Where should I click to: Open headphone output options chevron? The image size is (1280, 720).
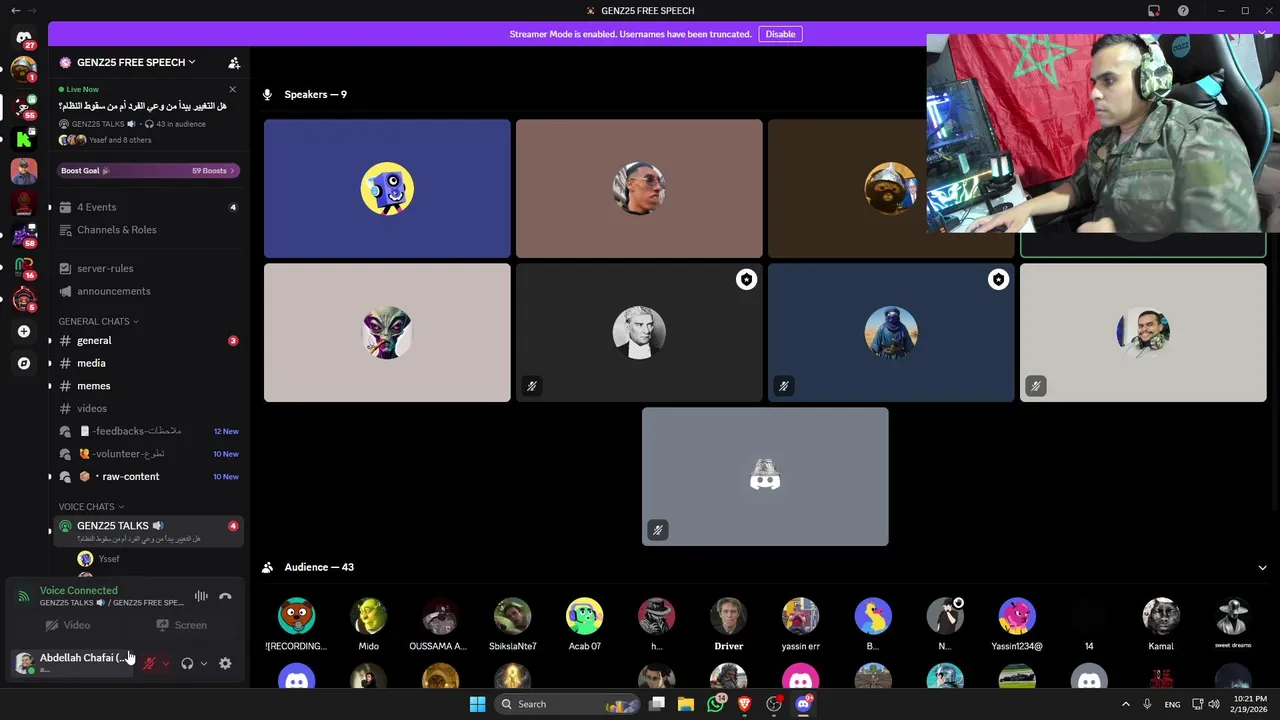click(204, 663)
